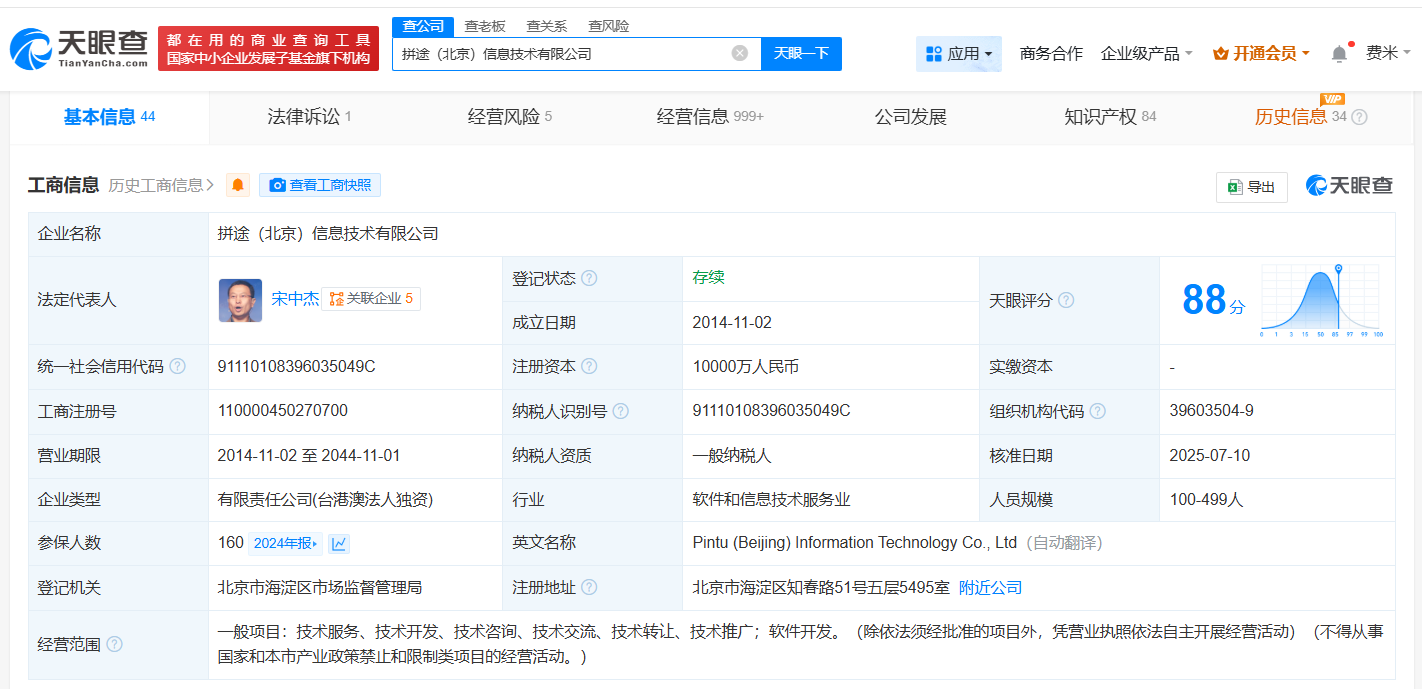Click the orange bell alert icon
The width and height of the screenshot is (1422, 689).
coord(237,185)
